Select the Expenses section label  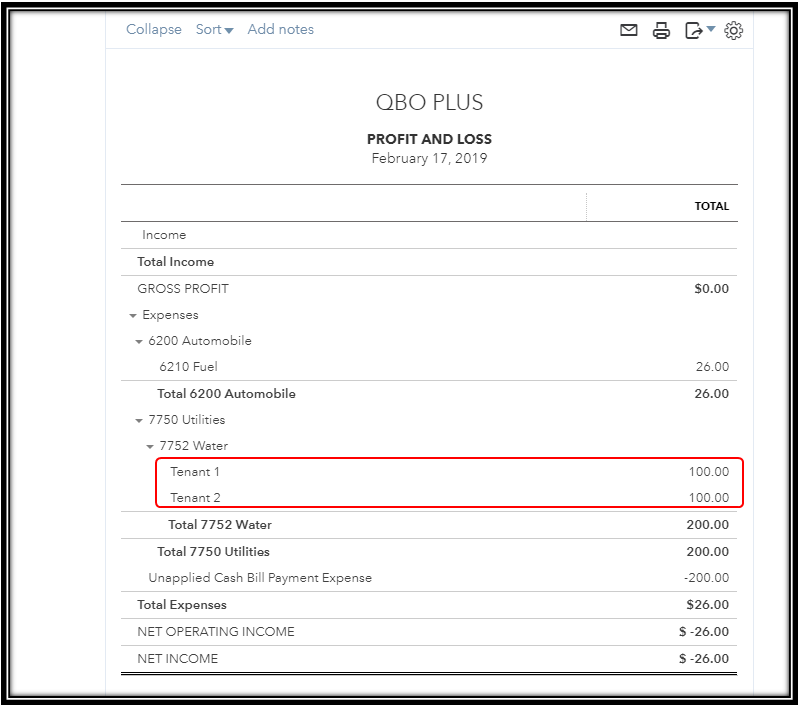[170, 315]
